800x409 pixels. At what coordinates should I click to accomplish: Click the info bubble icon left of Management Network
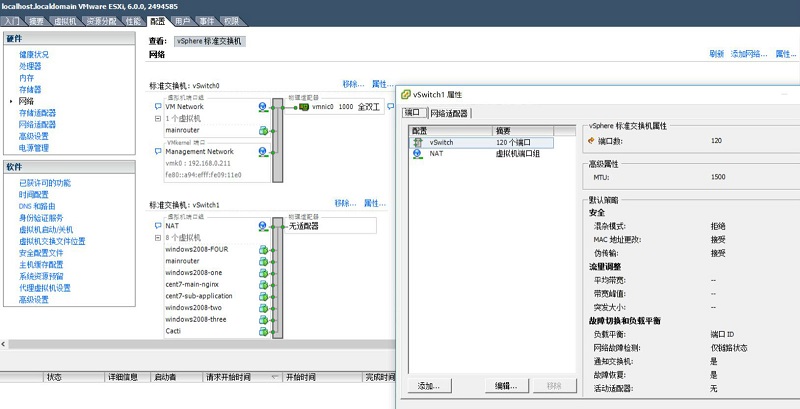pyautogui.click(x=158, y=152)
